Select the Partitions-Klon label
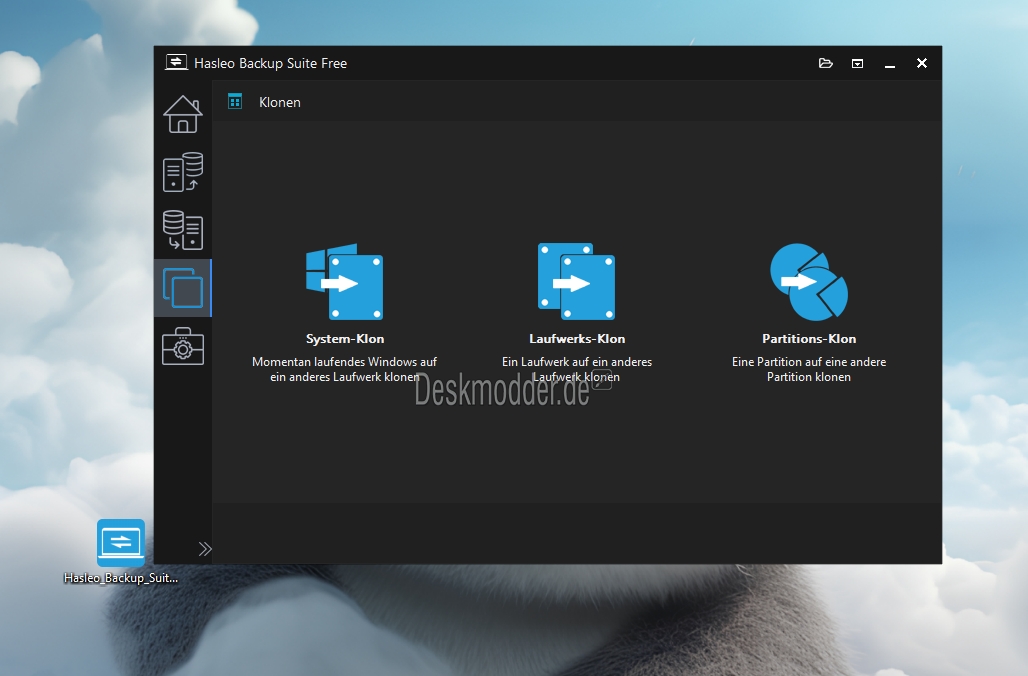The height and width of the screenshot is (676, 1028). 809,339
